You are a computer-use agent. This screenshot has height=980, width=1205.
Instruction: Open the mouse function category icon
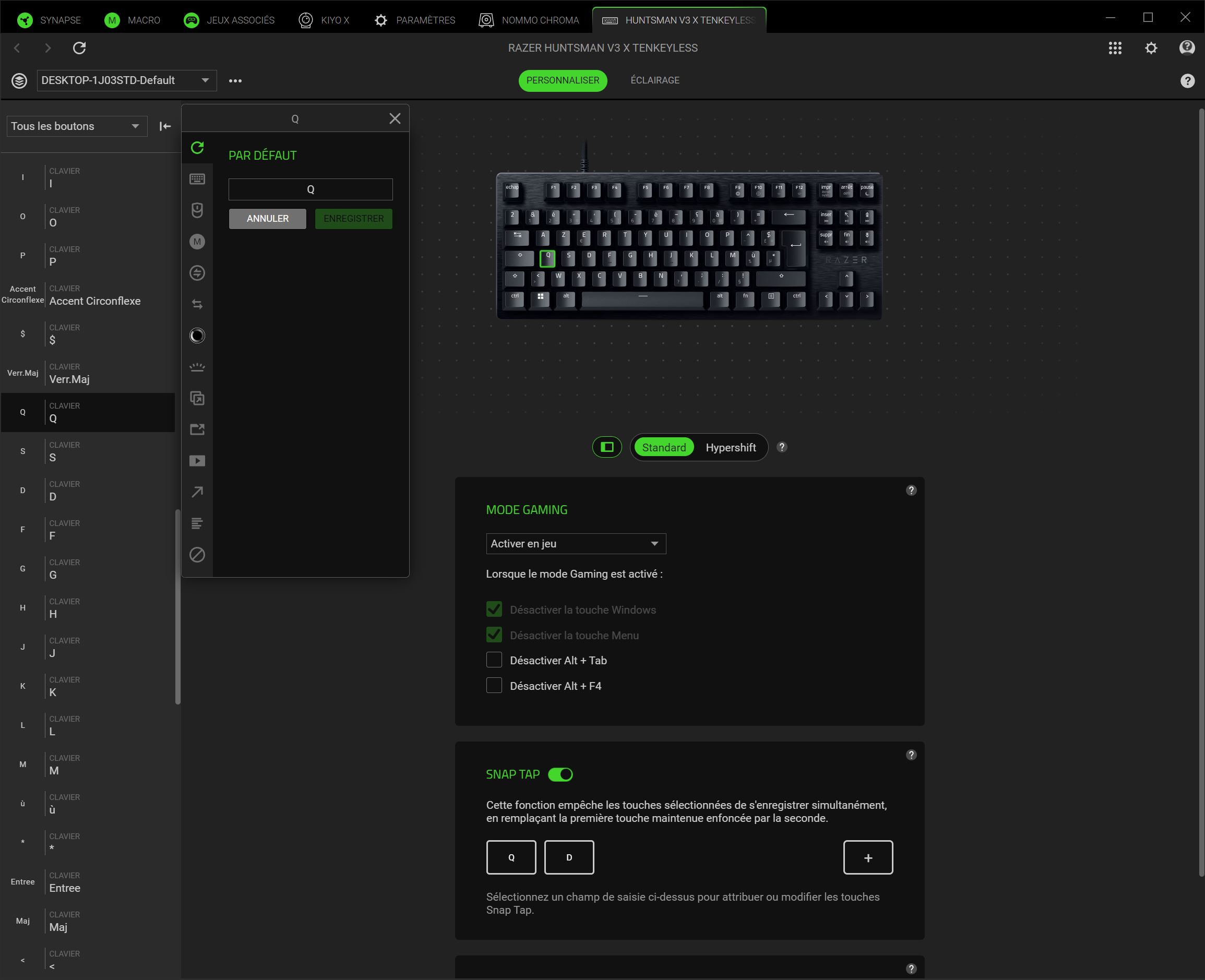[x=197, y=211]
